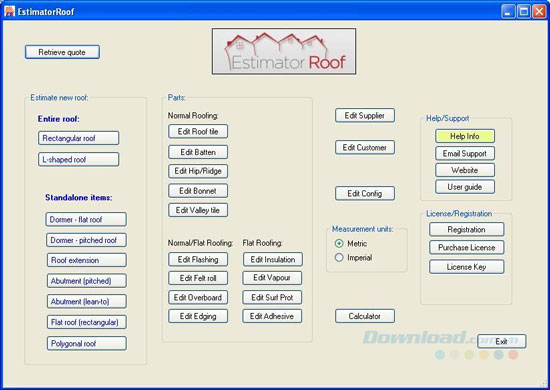The width and height of the screenshot is (550, 390).
Task: Click the Purchase License button
Action: point(467,248)
